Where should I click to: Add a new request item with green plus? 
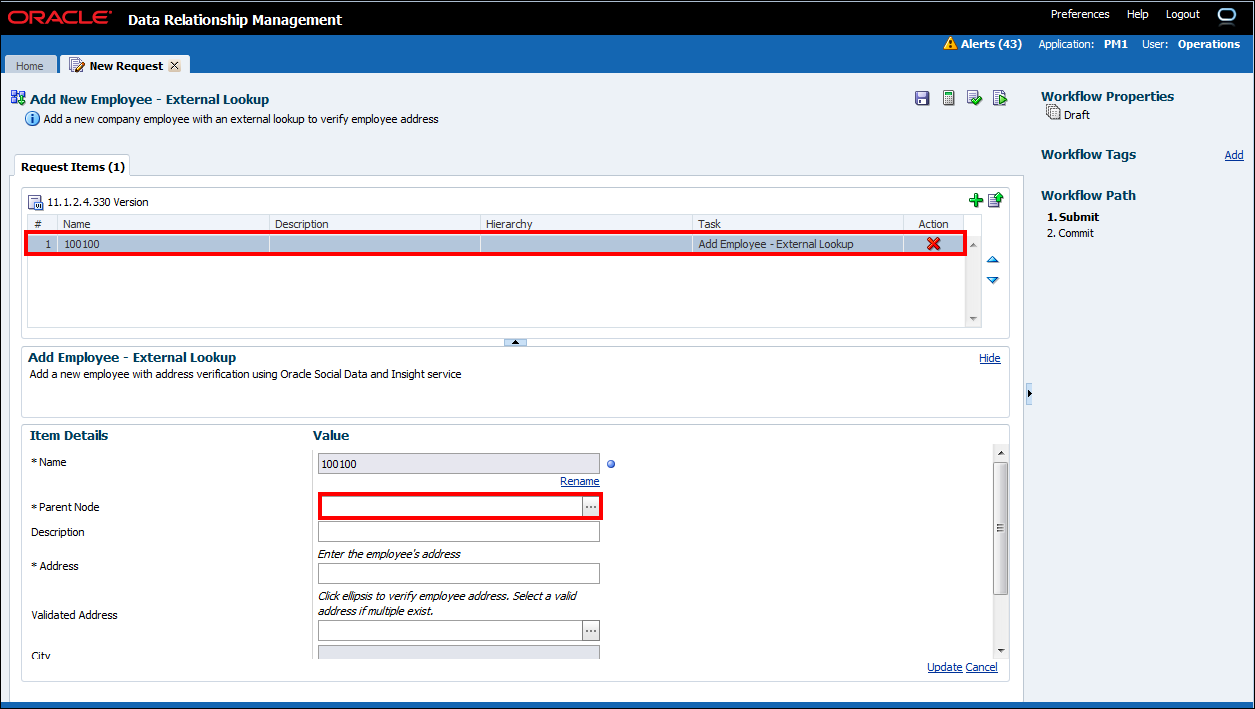pyautogui.click(x=976, y=201)
